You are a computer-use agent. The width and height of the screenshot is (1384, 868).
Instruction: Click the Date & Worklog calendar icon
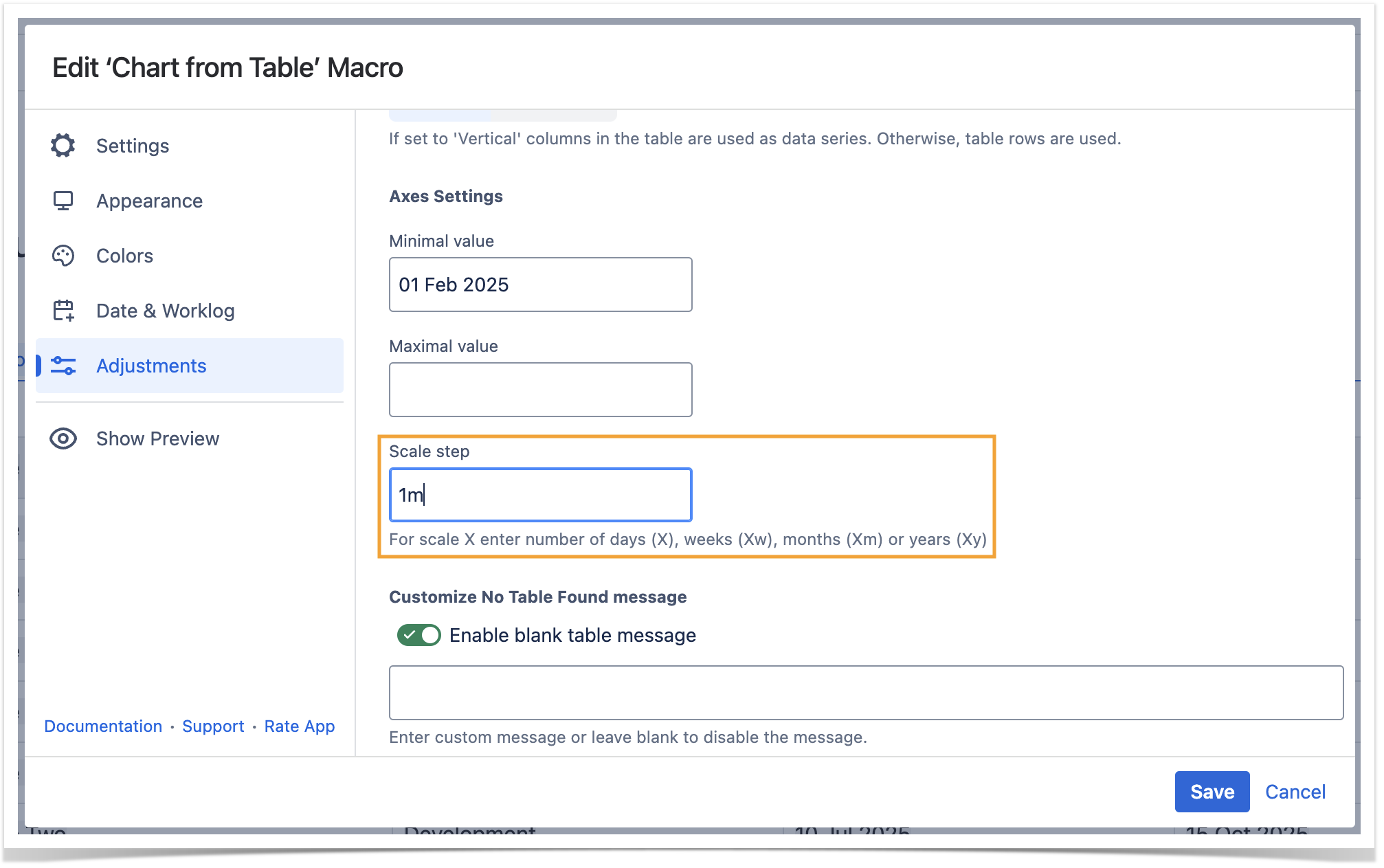[63, 311]
